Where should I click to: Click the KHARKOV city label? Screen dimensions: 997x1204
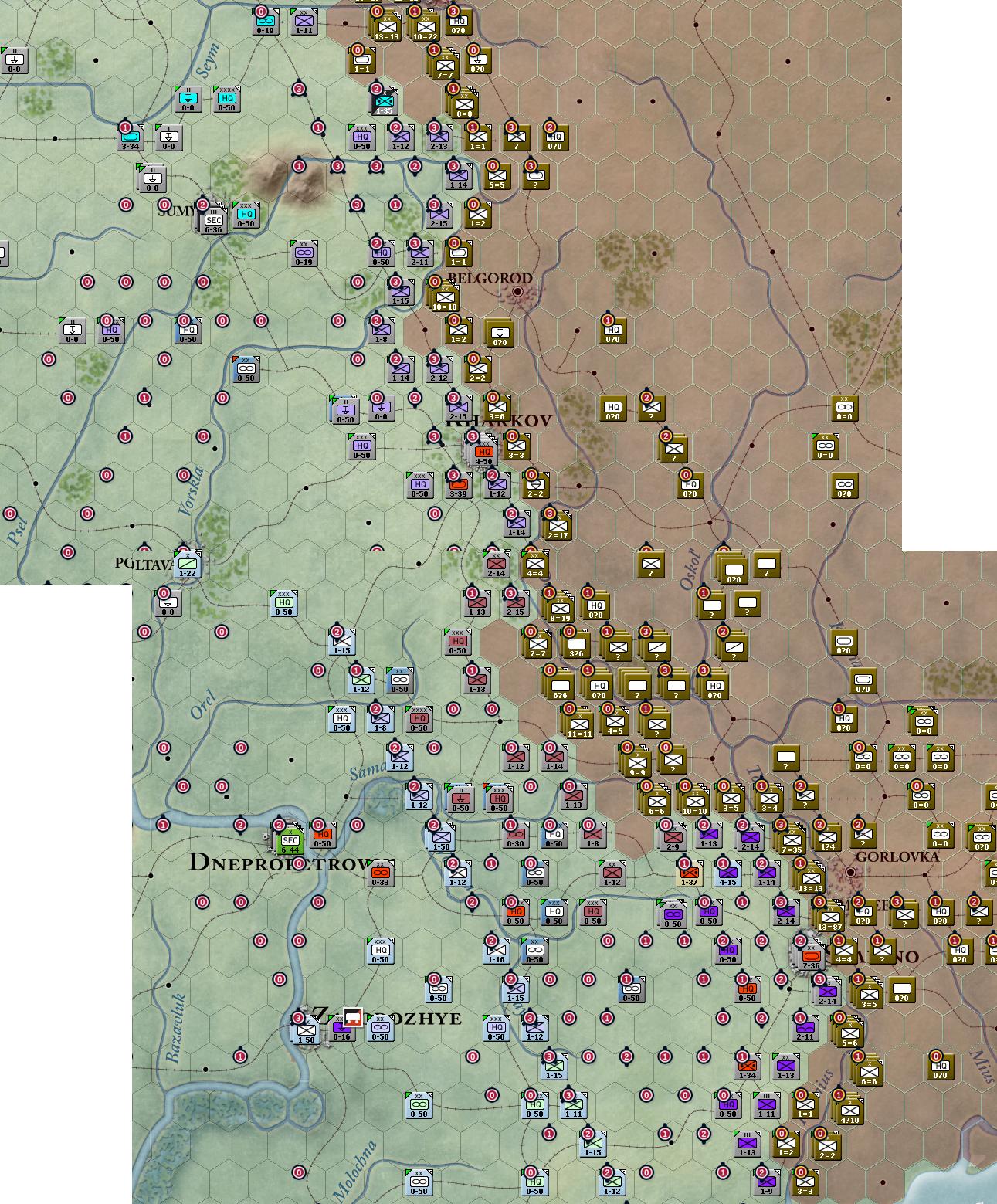coord(499,421)
